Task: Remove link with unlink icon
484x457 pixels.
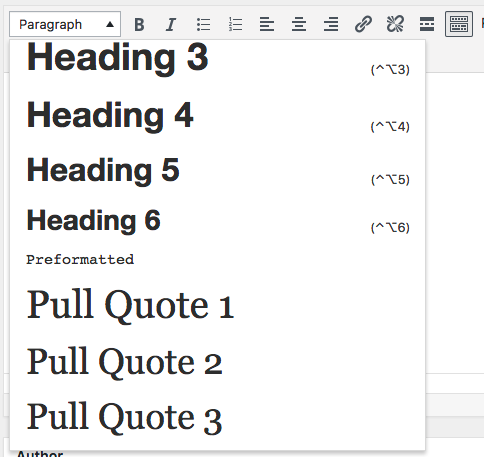Action: (395, 24)
